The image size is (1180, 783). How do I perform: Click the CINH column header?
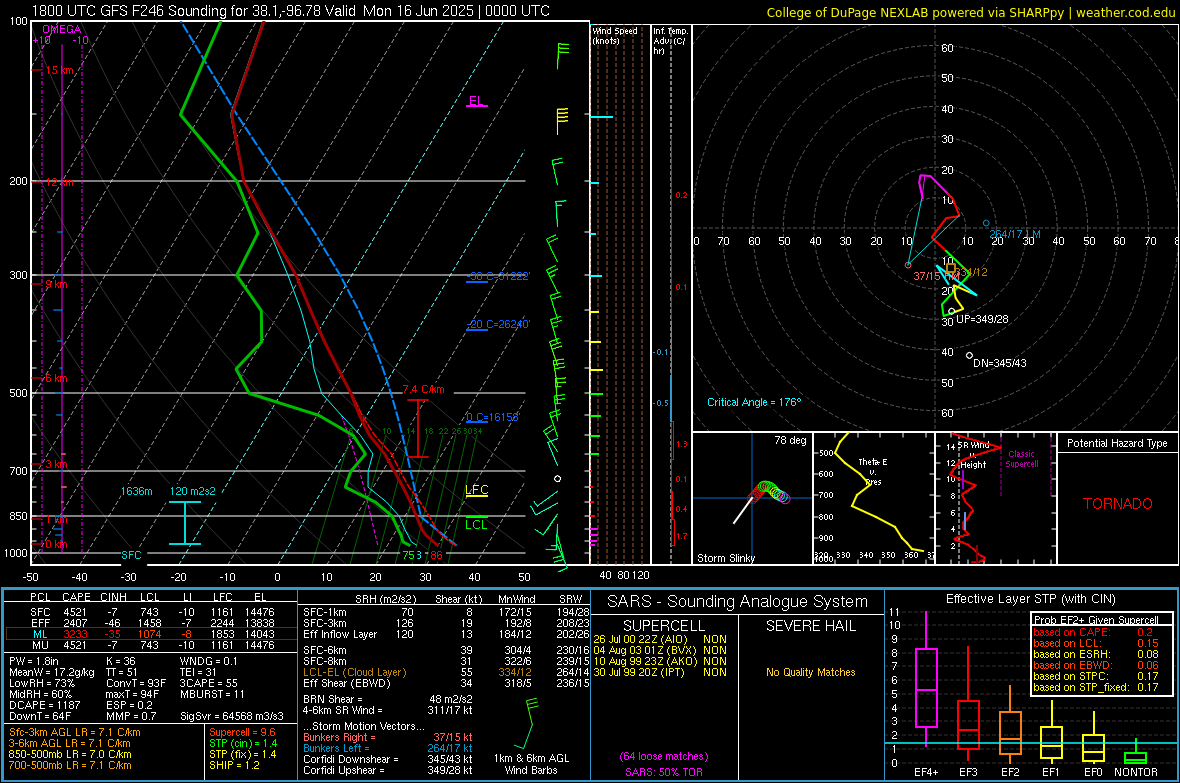click(113, 598)
